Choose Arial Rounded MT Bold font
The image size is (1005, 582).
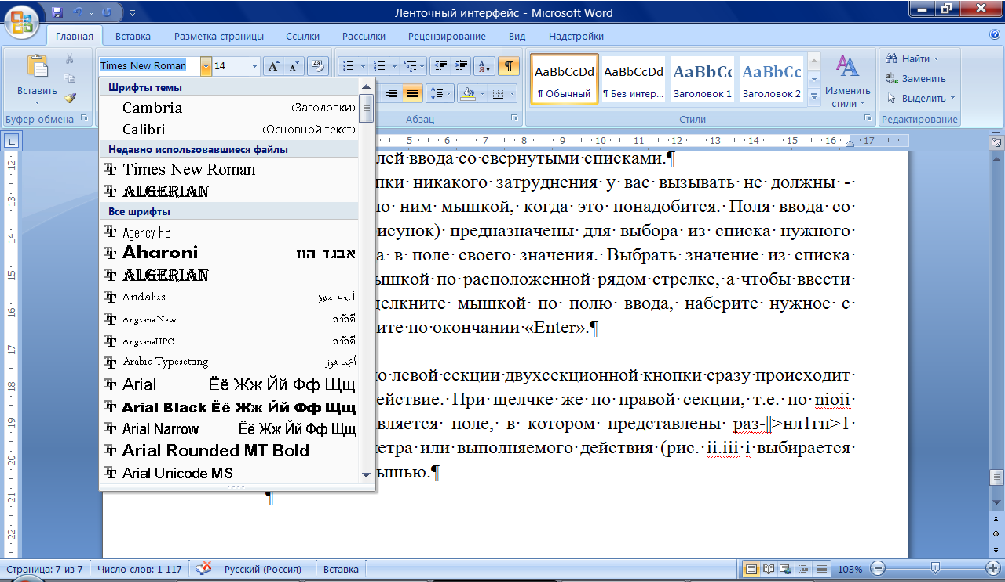(x=229, y=451)
